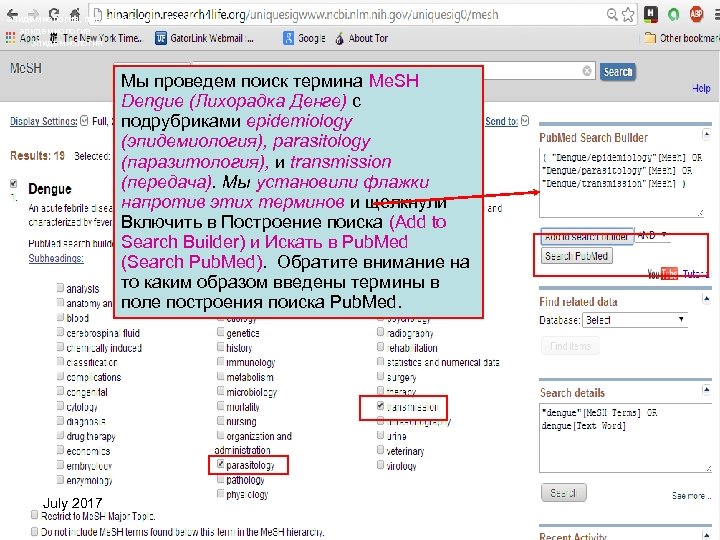This screenshot has width=720, height=540.
Task: Uncheck the transmission subheading
Action: tap(380, 405)
